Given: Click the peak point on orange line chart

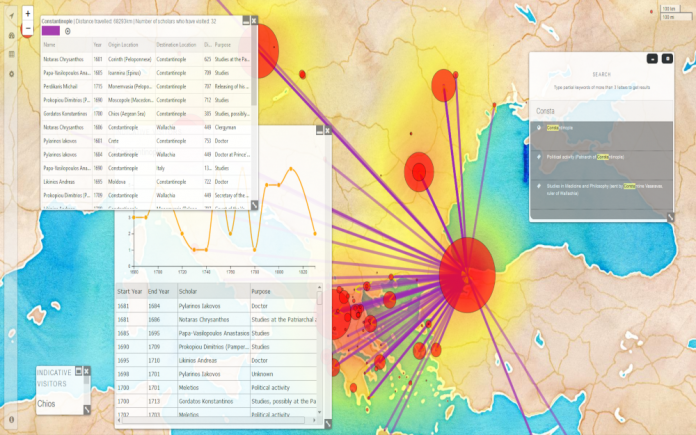Looking at the screenshot, I should point(291,169).
